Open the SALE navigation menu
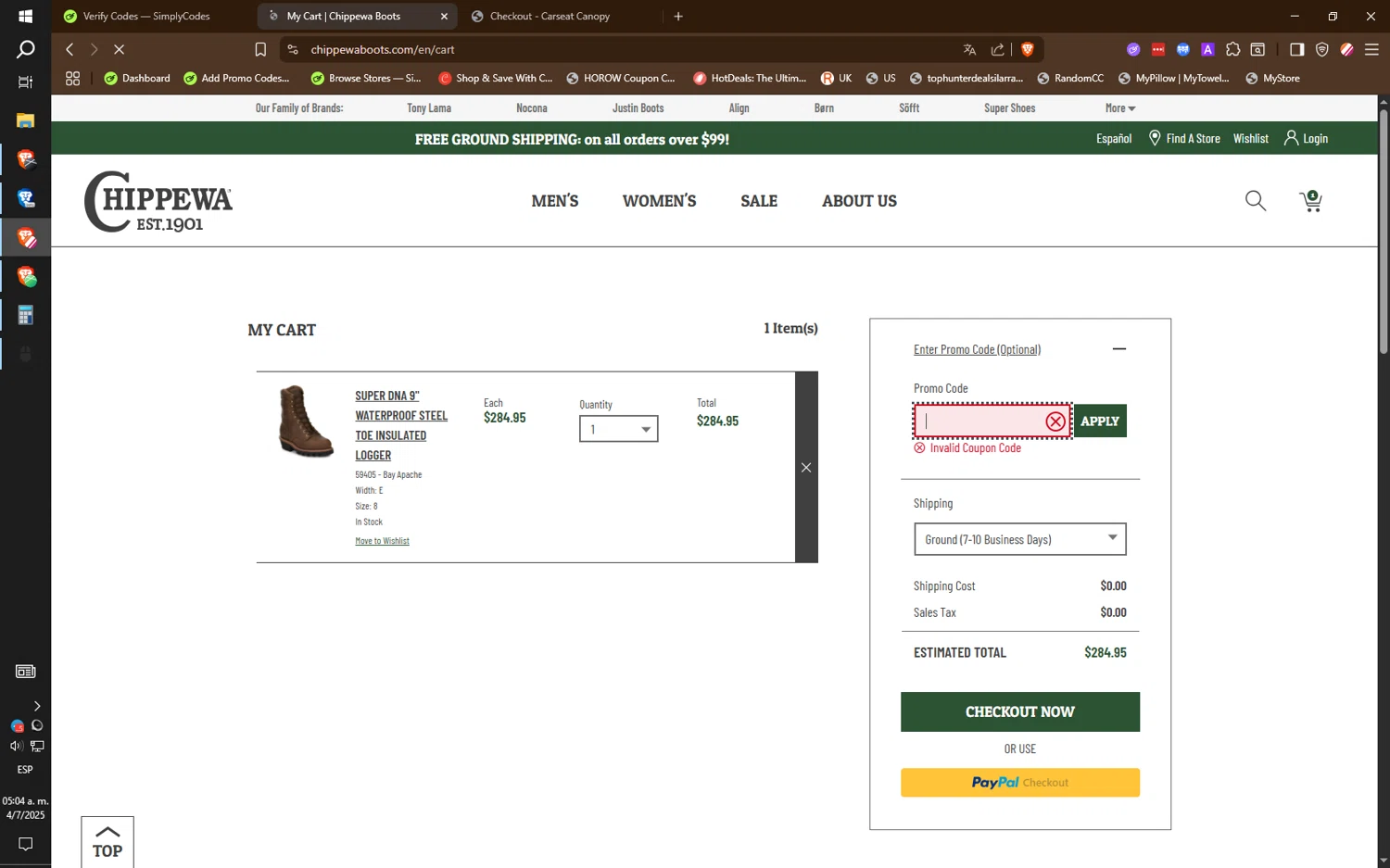This screenshot has width=1390, height=868. [x=759, y=201]
